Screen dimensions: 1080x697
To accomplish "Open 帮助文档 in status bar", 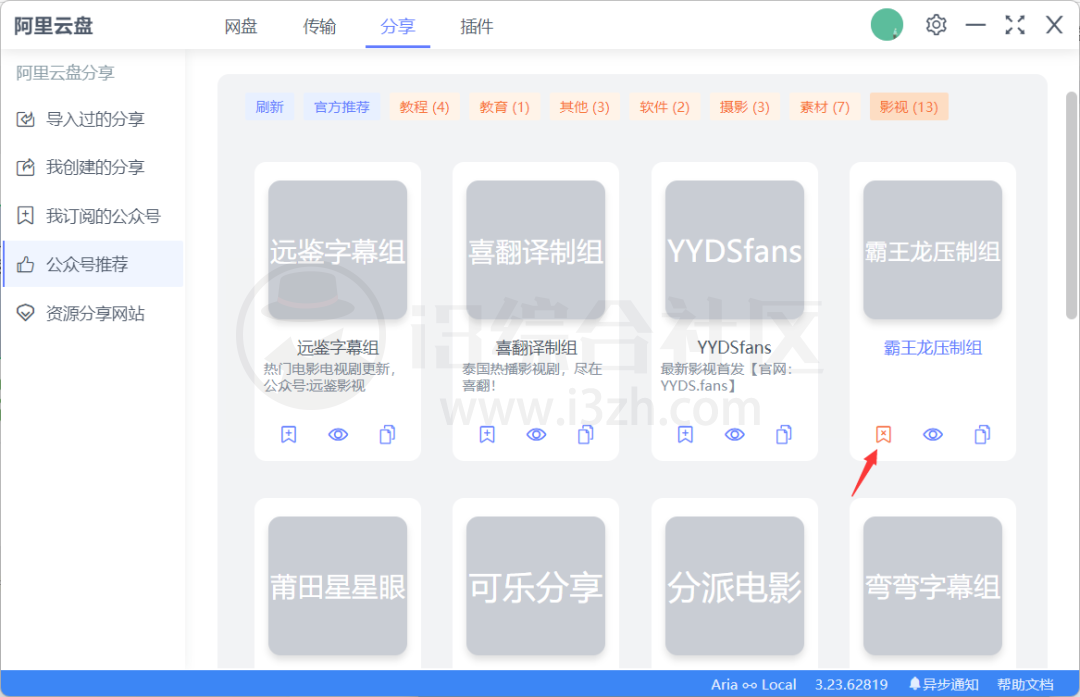I will coord(1026,685).
